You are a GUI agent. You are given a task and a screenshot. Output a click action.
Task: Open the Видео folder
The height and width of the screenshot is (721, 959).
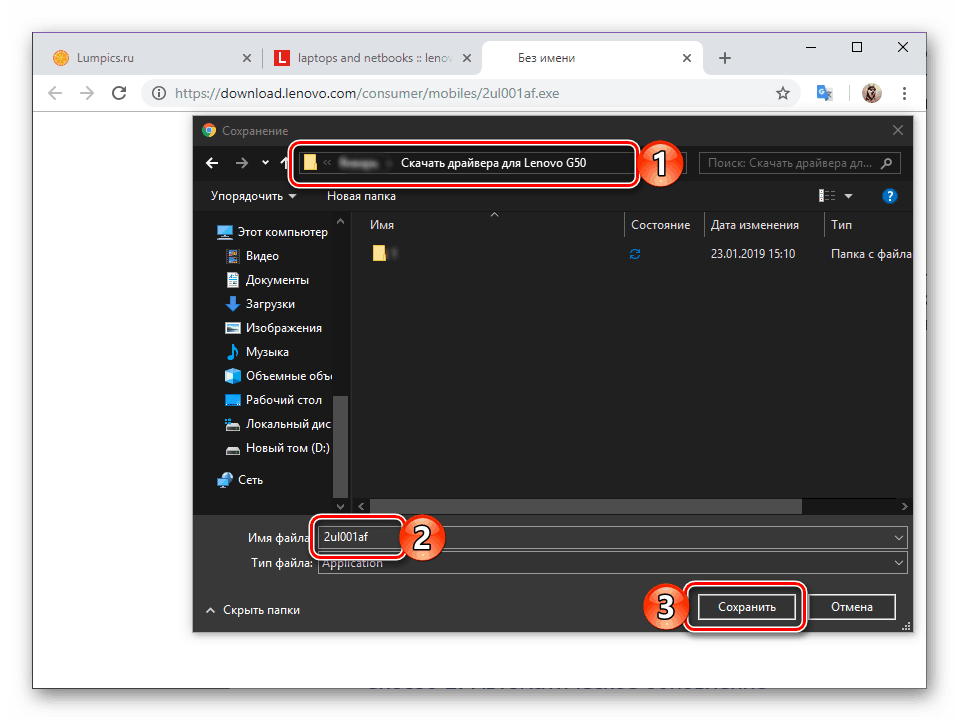click(x=253, y=256)
